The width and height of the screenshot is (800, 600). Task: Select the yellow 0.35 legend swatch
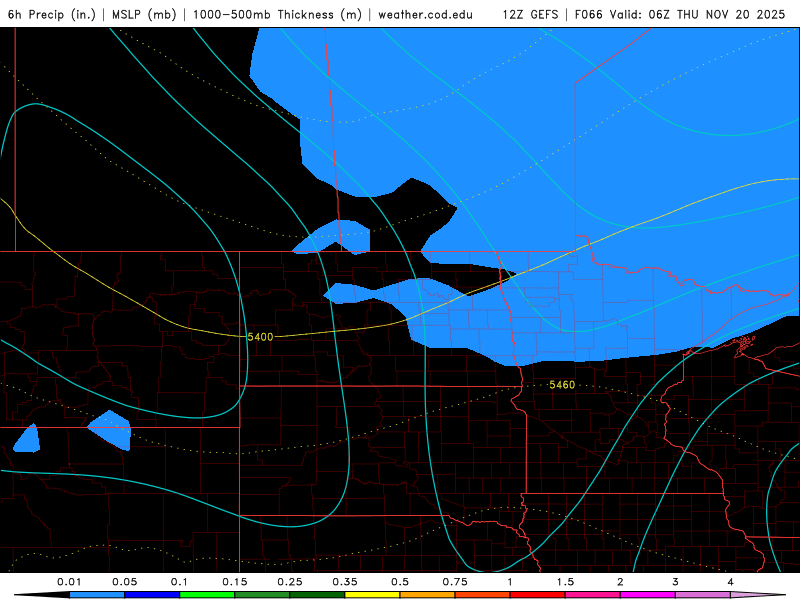pos(372,595)
